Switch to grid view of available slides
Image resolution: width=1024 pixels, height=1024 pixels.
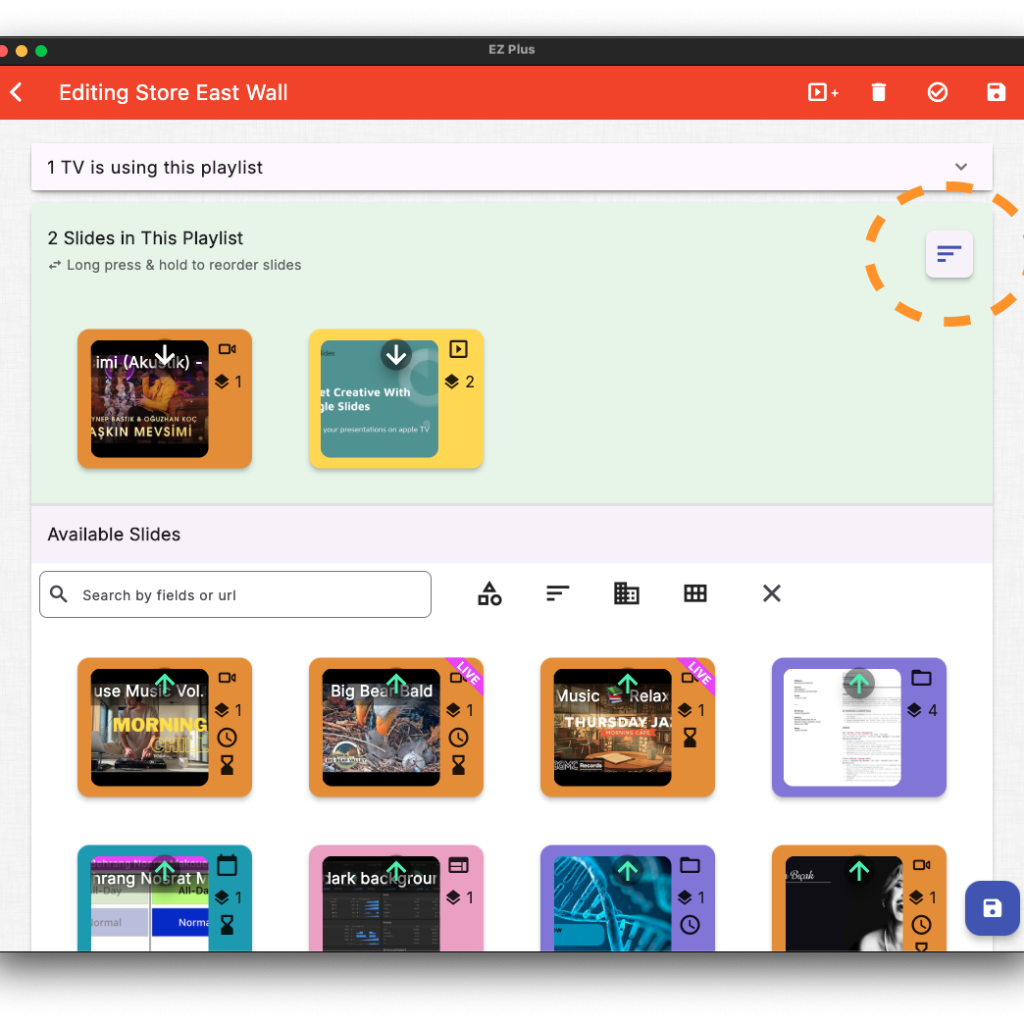(x=695, y=594)
